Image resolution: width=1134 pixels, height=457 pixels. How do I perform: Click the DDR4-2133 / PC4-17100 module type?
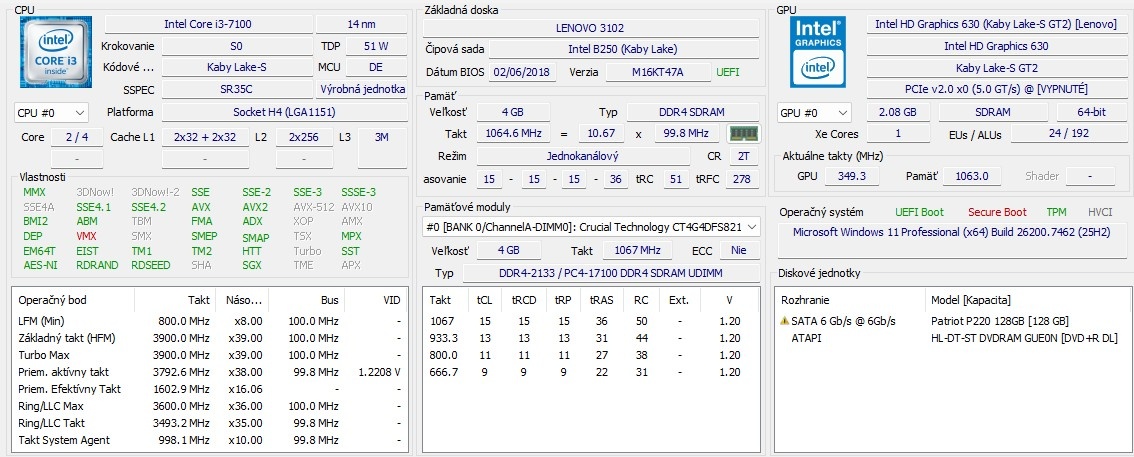tap(610, 273)
